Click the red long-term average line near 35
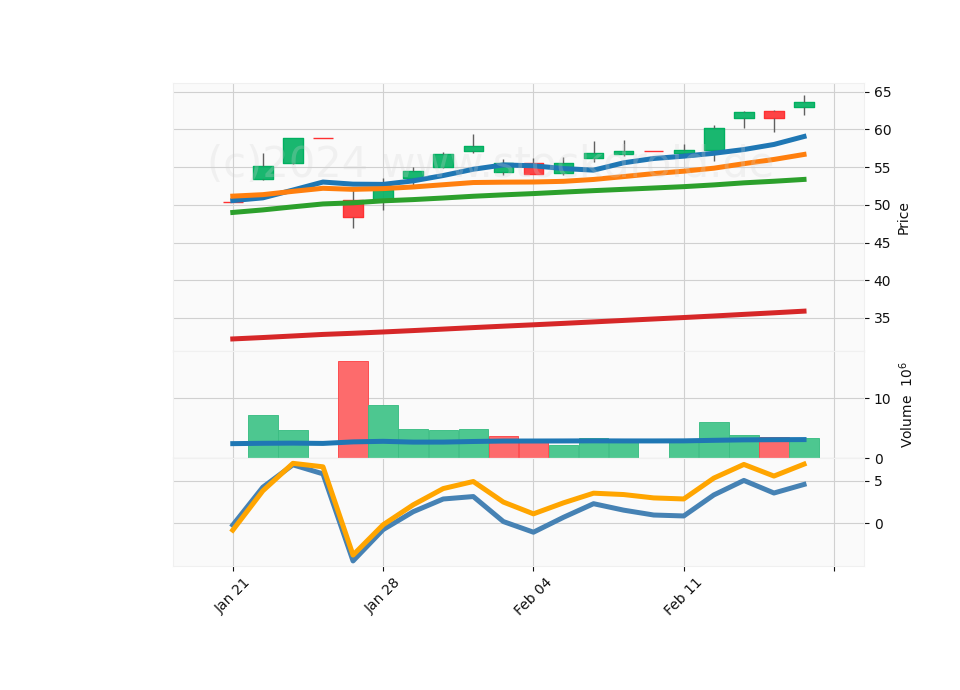This screenshot has width=960, height=690. (518, 325)
